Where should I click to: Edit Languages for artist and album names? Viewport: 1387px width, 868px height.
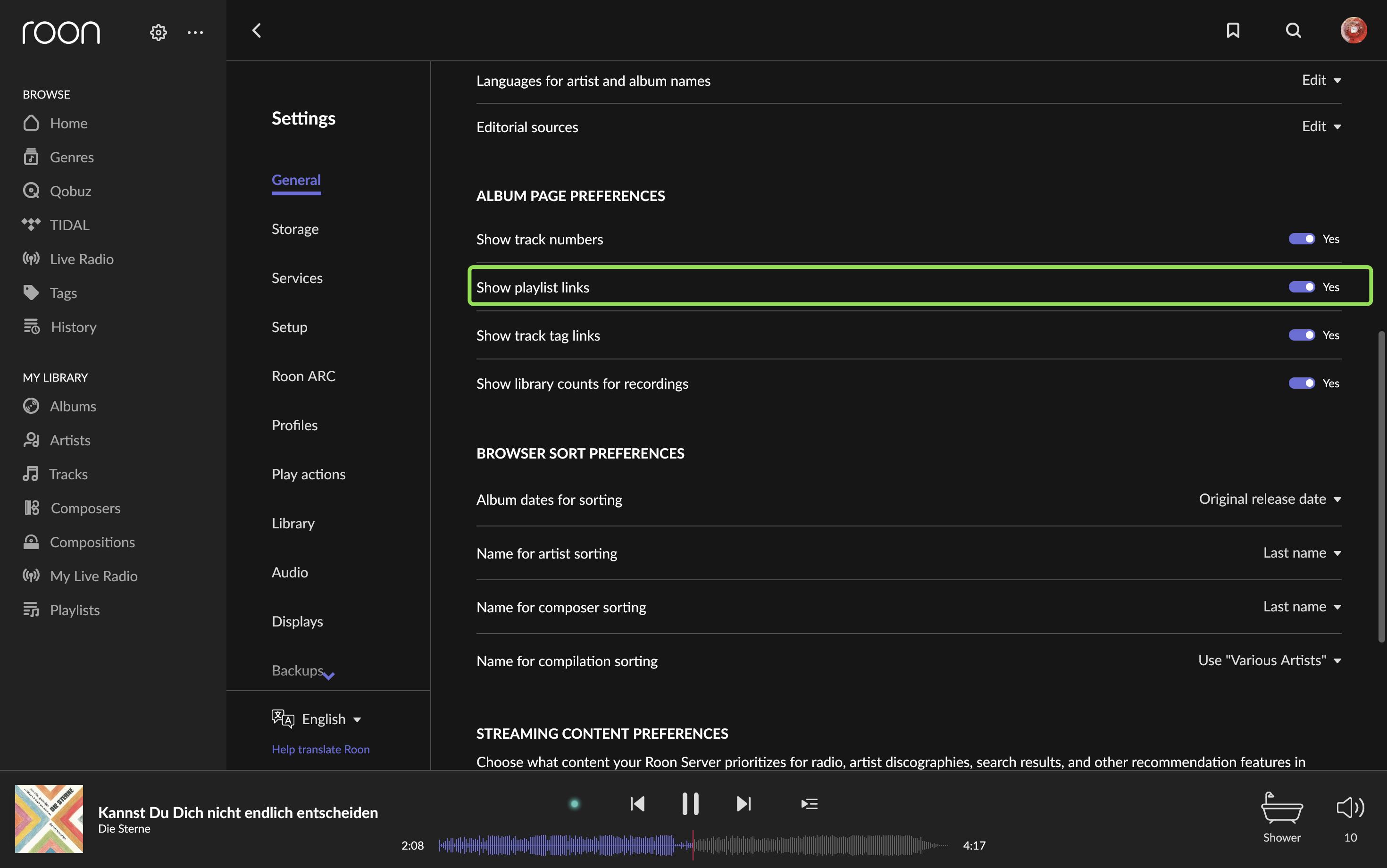point(1321,80)
